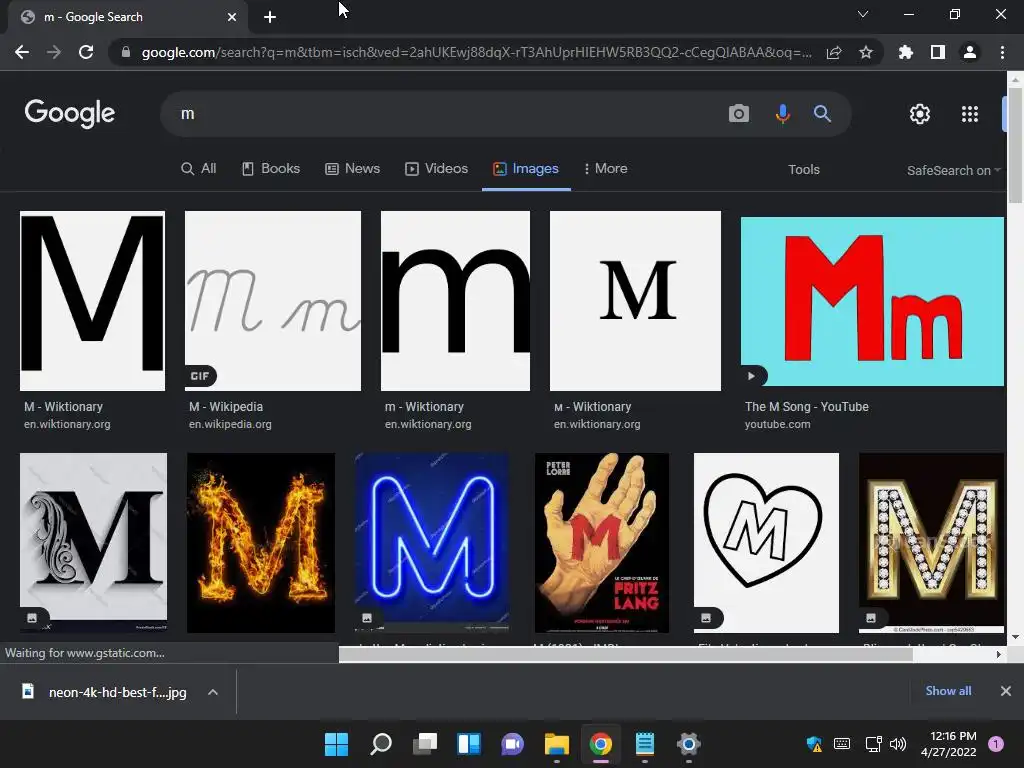Click the horizontal scrollbar thumb
1024x768 pixels.
pyautogui.click(x=625, y=654)
